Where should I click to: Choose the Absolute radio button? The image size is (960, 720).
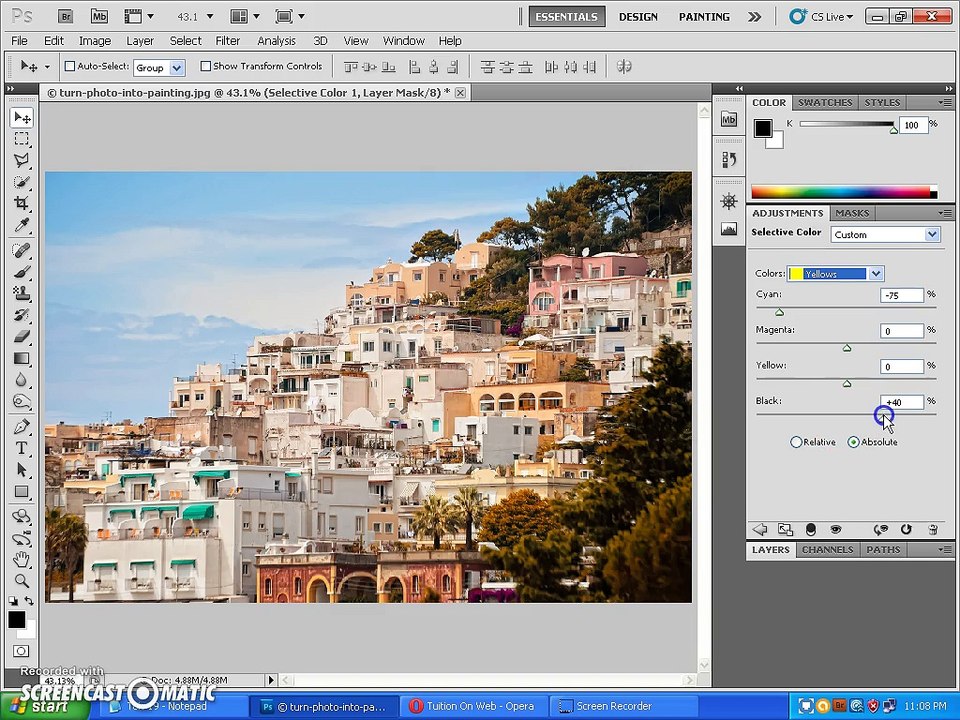point(853,442)
